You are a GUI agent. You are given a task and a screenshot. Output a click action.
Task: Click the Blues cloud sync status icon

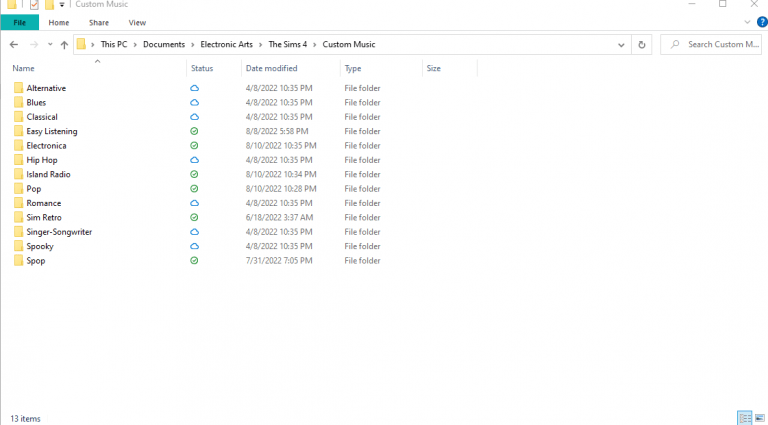coord(194,103)
